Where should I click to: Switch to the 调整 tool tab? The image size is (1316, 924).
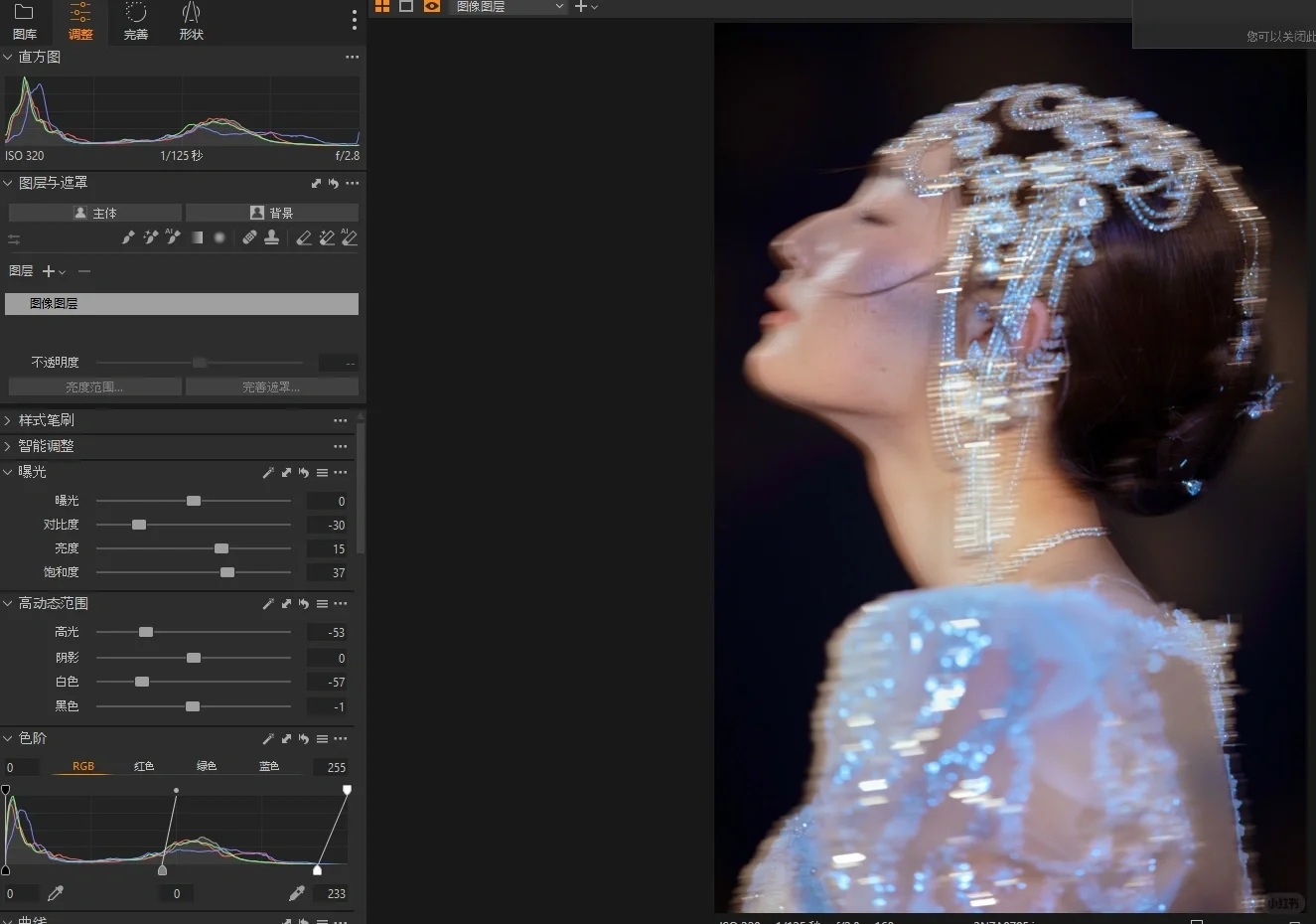pos(80,22)
